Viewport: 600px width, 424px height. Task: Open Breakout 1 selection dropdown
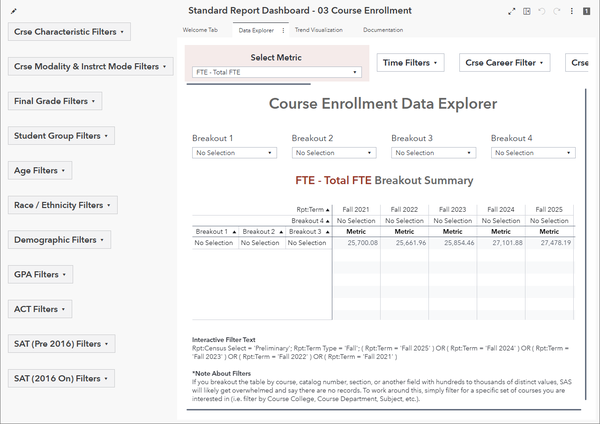(234, 153)
